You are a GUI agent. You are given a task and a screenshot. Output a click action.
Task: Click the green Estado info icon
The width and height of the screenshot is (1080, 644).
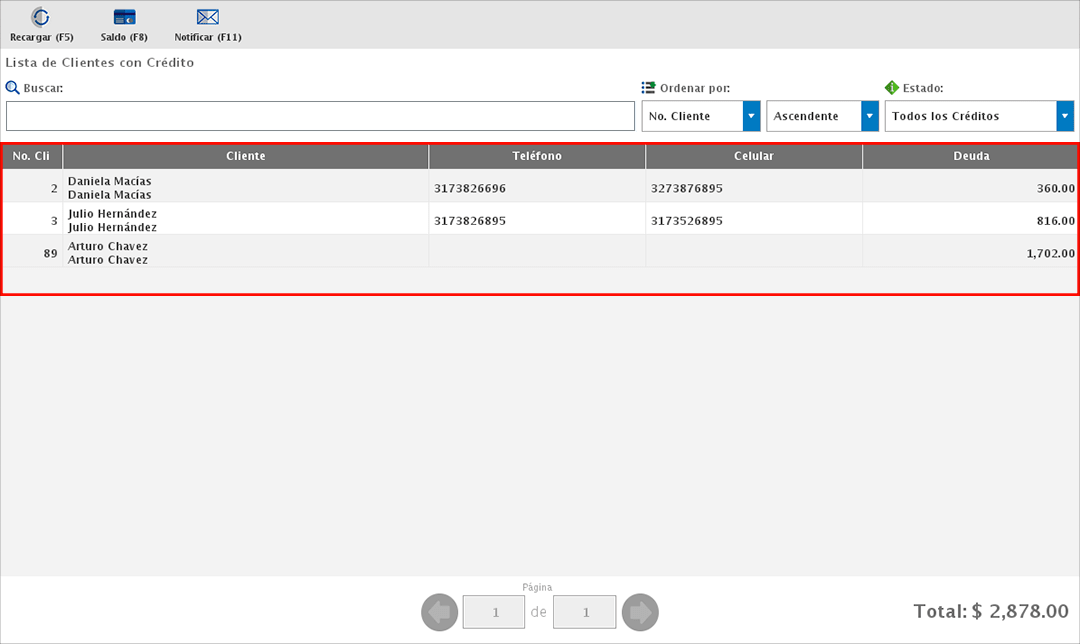pos(892,88)
